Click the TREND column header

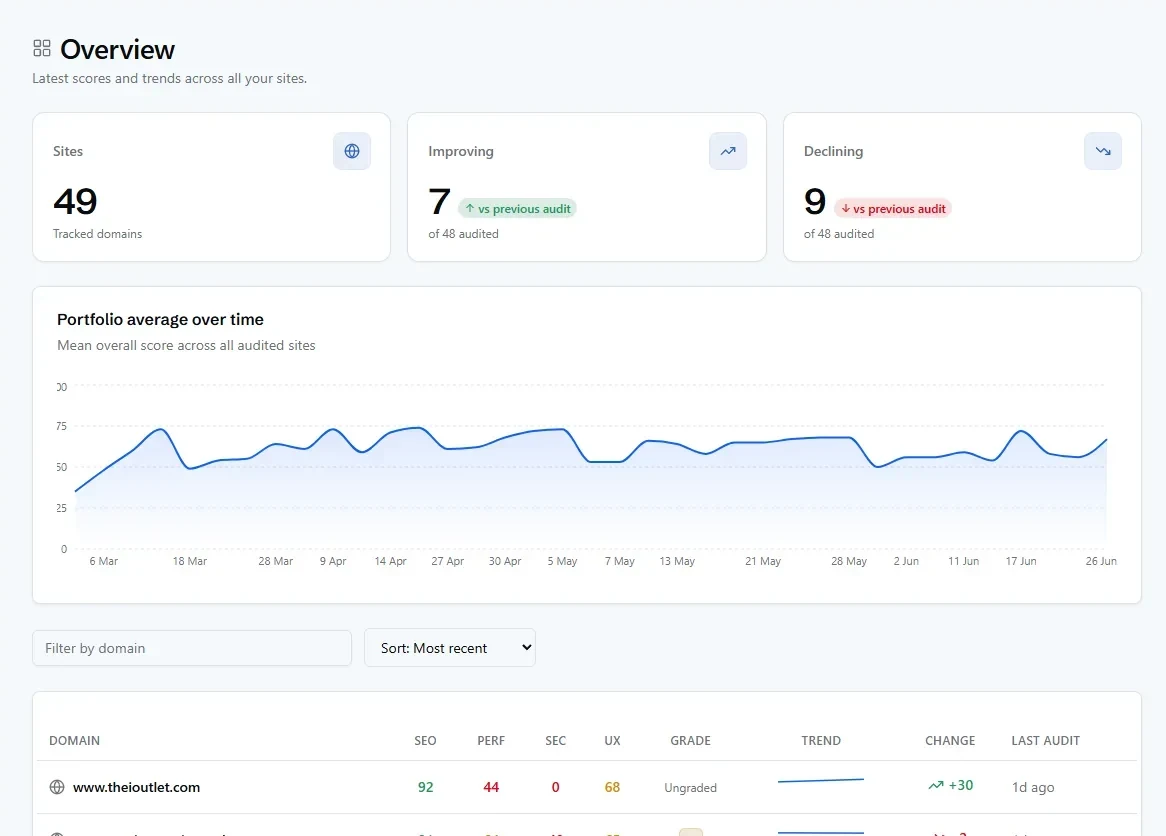coord(821,741)
